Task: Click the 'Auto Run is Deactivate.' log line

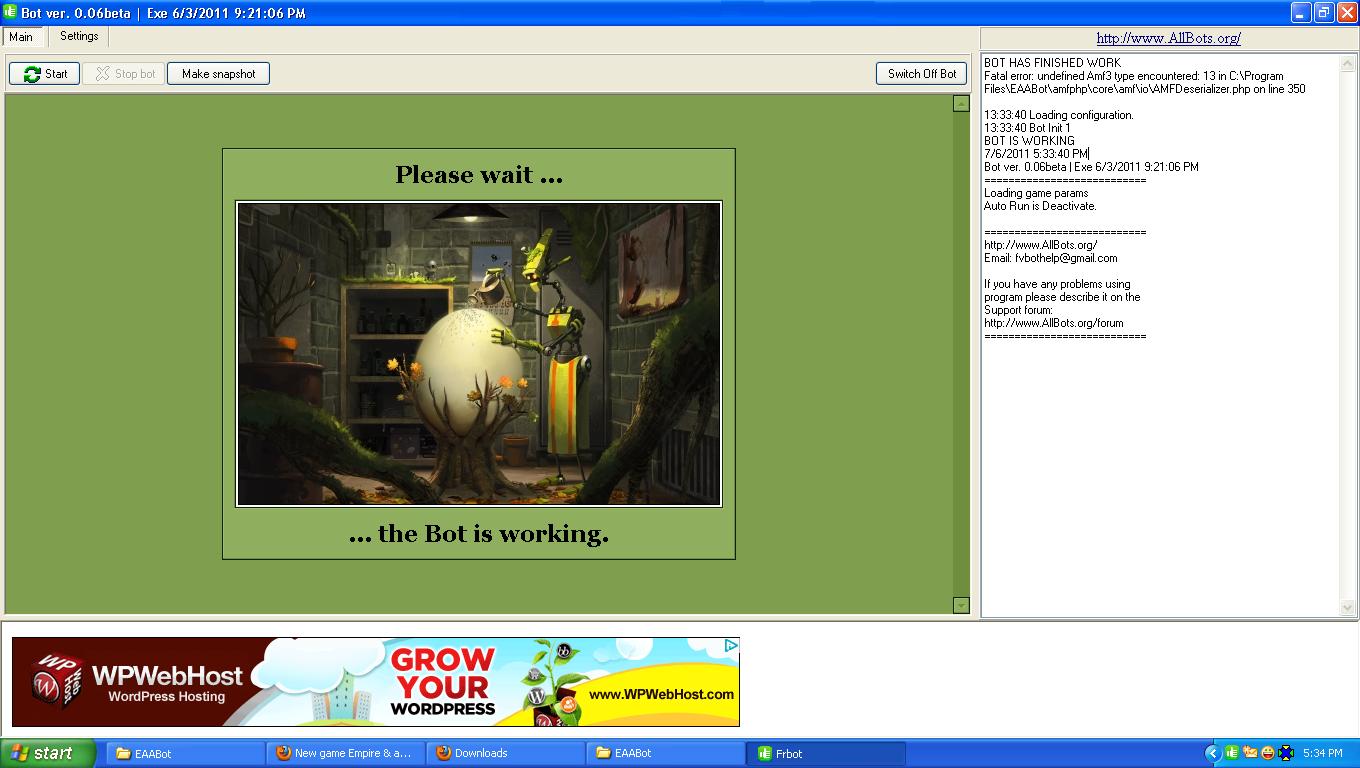Action: pyautogui.click(x=1040, y=206)
